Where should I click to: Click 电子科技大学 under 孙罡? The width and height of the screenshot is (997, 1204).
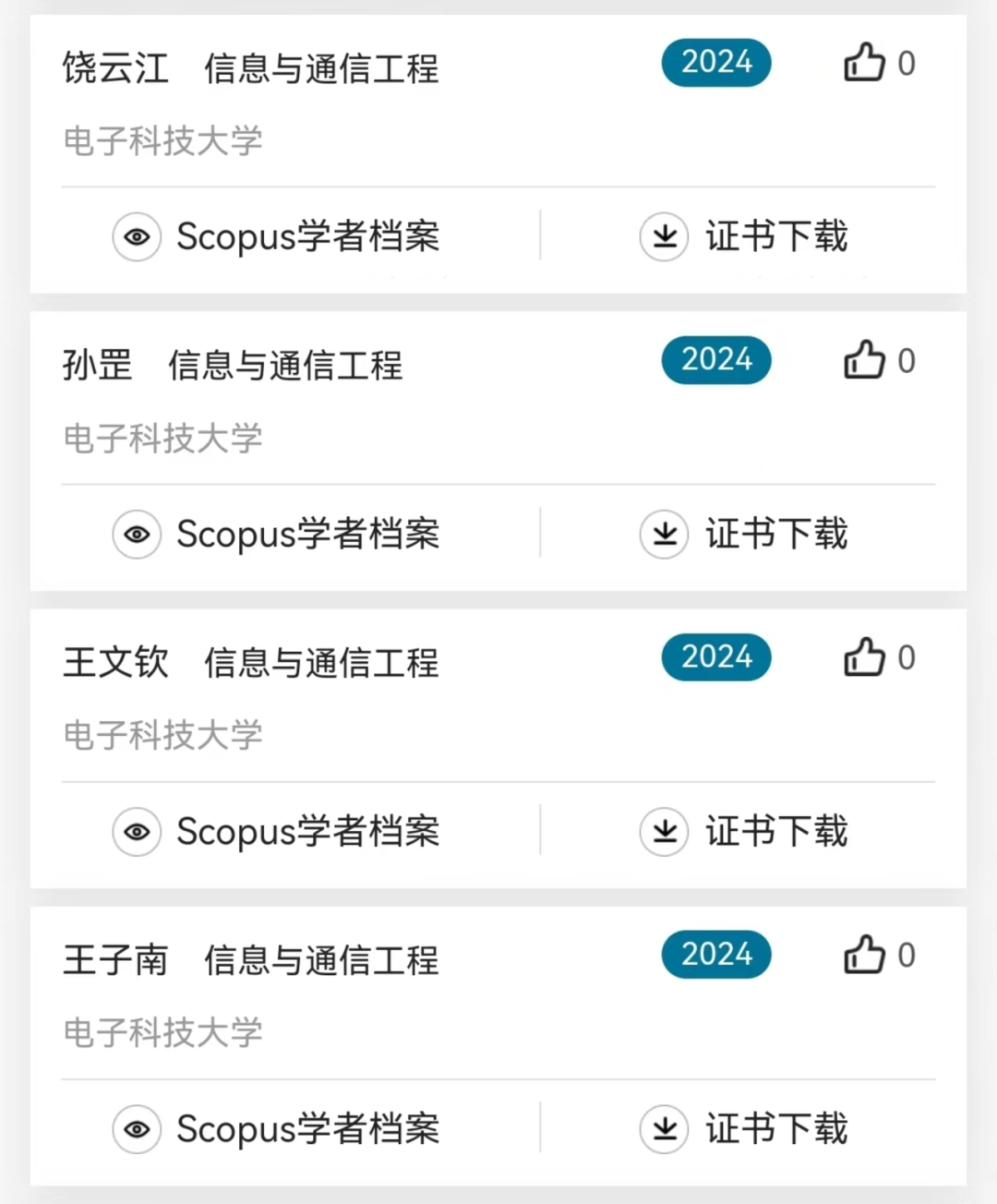pos(162,438)
